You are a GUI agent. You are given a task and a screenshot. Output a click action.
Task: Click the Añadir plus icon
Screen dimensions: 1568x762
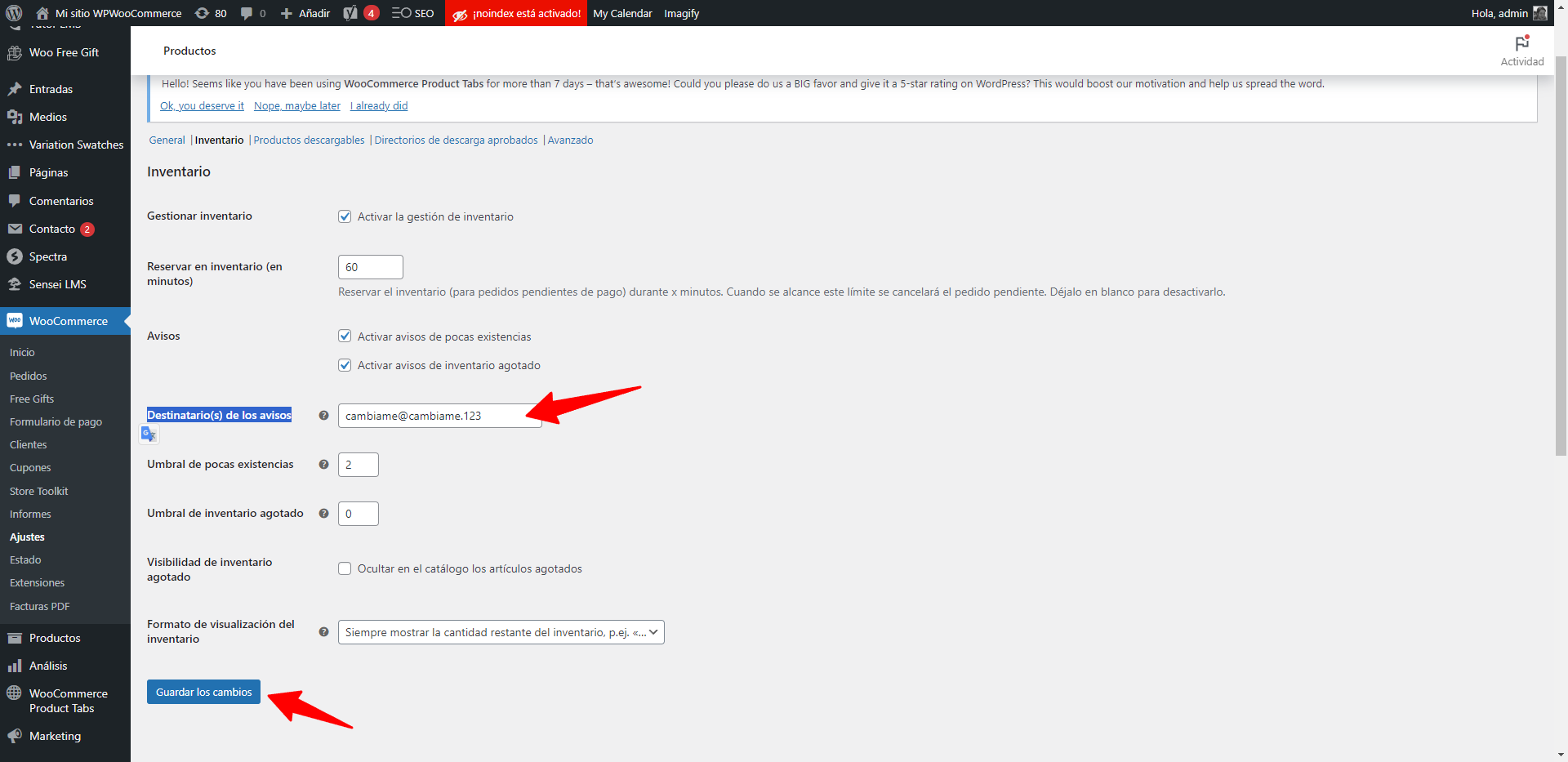pyautogui.click(x=287, y=14)
